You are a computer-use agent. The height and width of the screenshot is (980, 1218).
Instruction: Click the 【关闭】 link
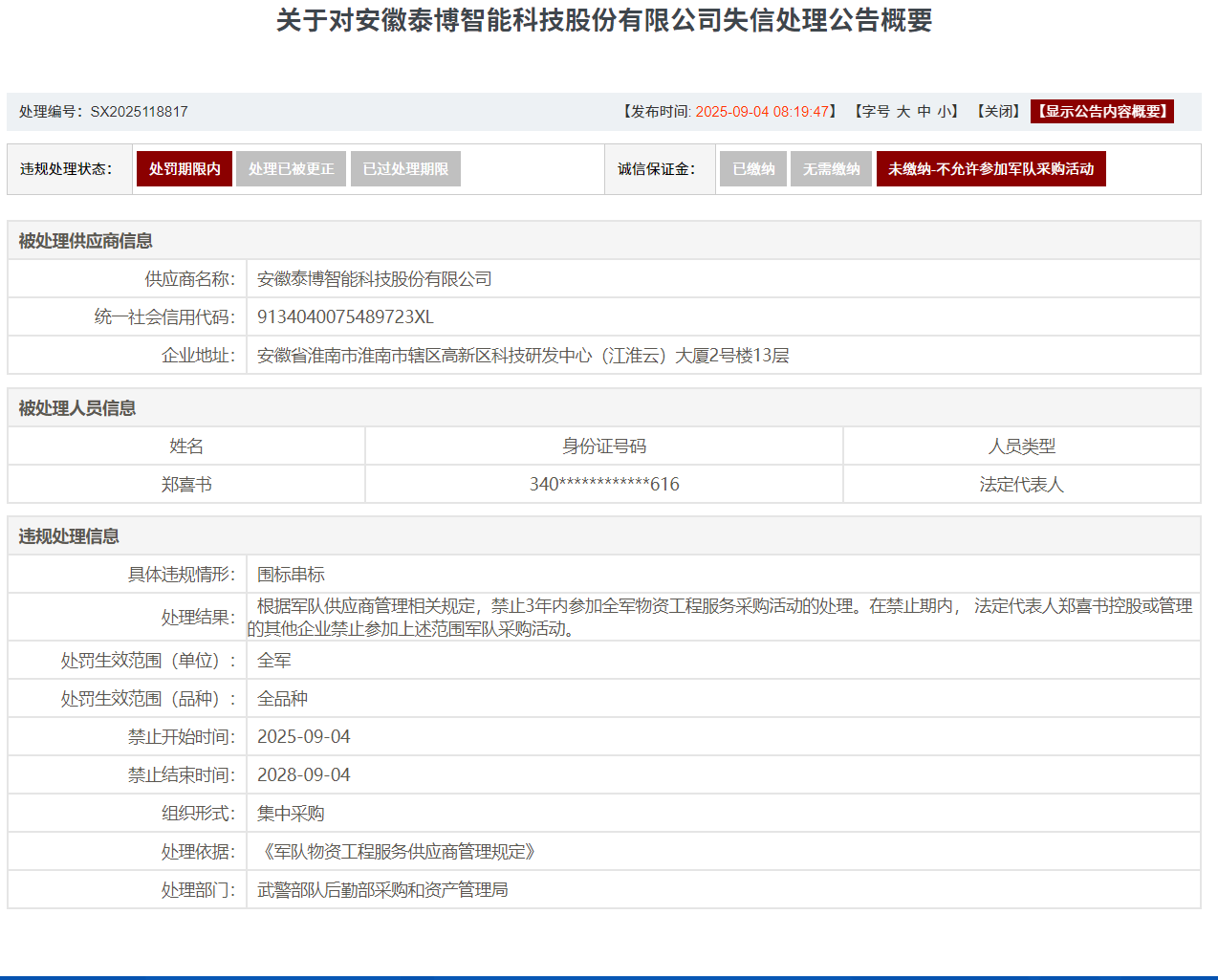pos(998,112)
